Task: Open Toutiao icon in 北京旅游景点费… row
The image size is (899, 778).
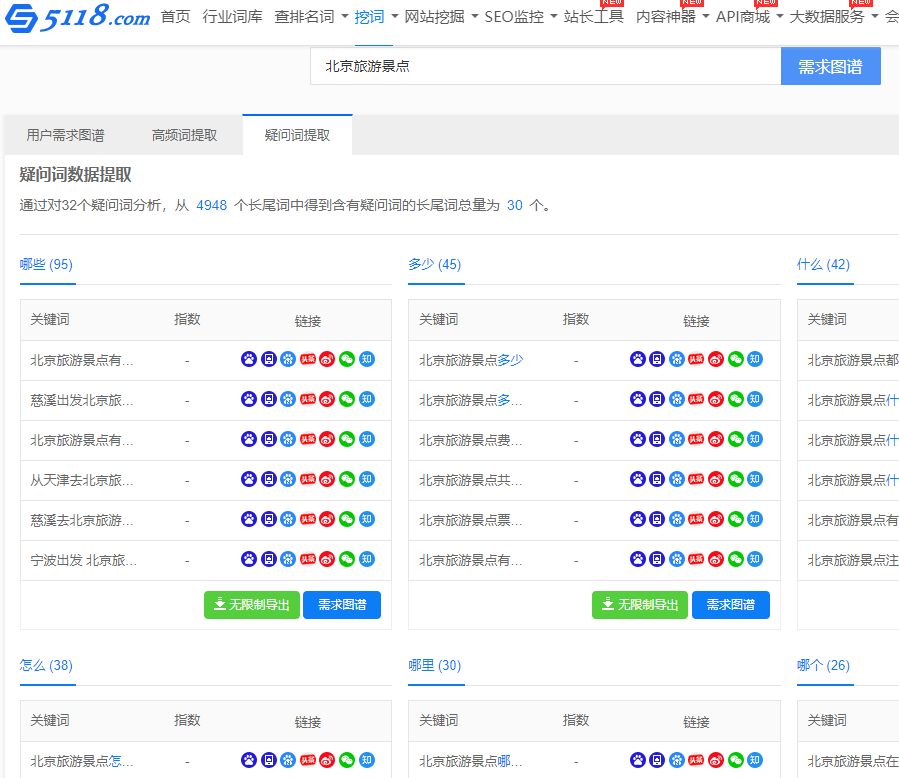Action: [697, 439]
